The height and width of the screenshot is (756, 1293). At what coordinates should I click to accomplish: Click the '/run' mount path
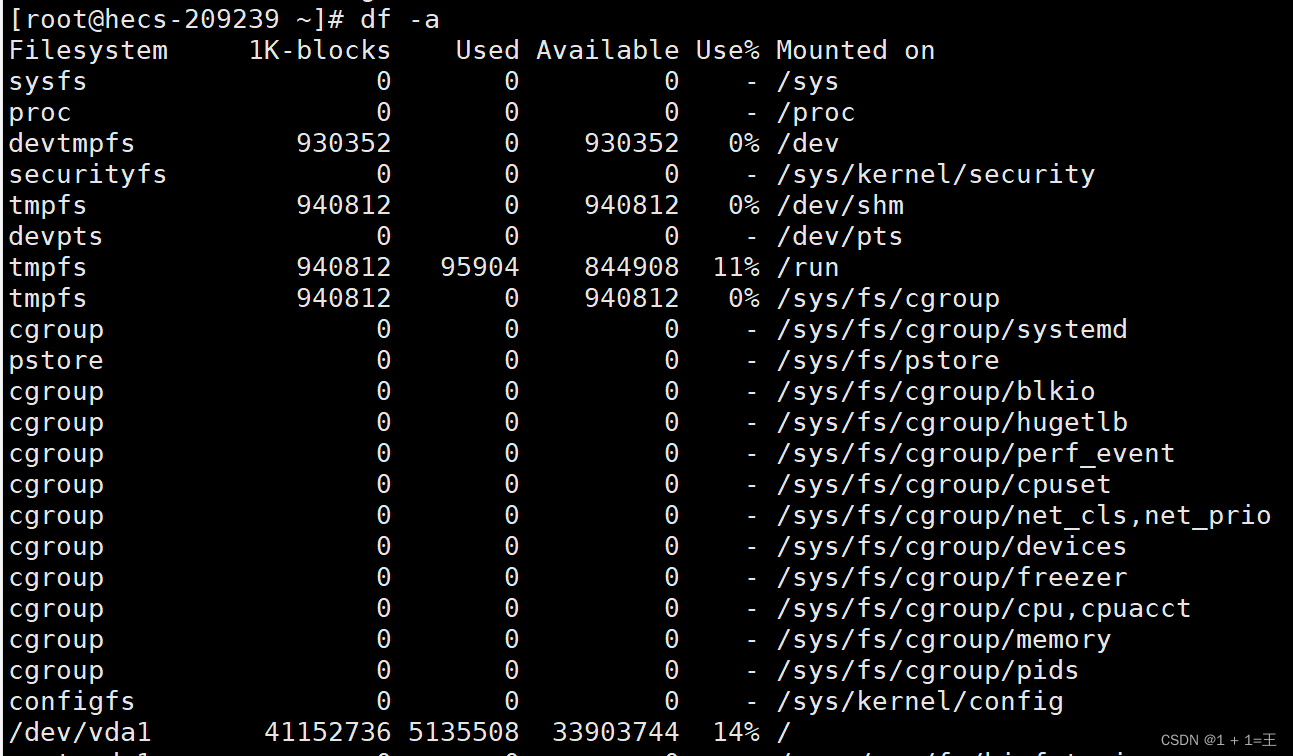(x=808, y=267)
